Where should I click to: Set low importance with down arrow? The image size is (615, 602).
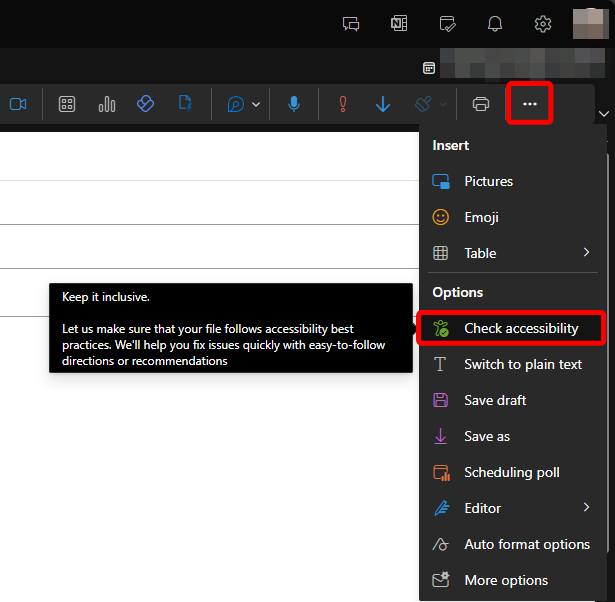pos(382,104)
